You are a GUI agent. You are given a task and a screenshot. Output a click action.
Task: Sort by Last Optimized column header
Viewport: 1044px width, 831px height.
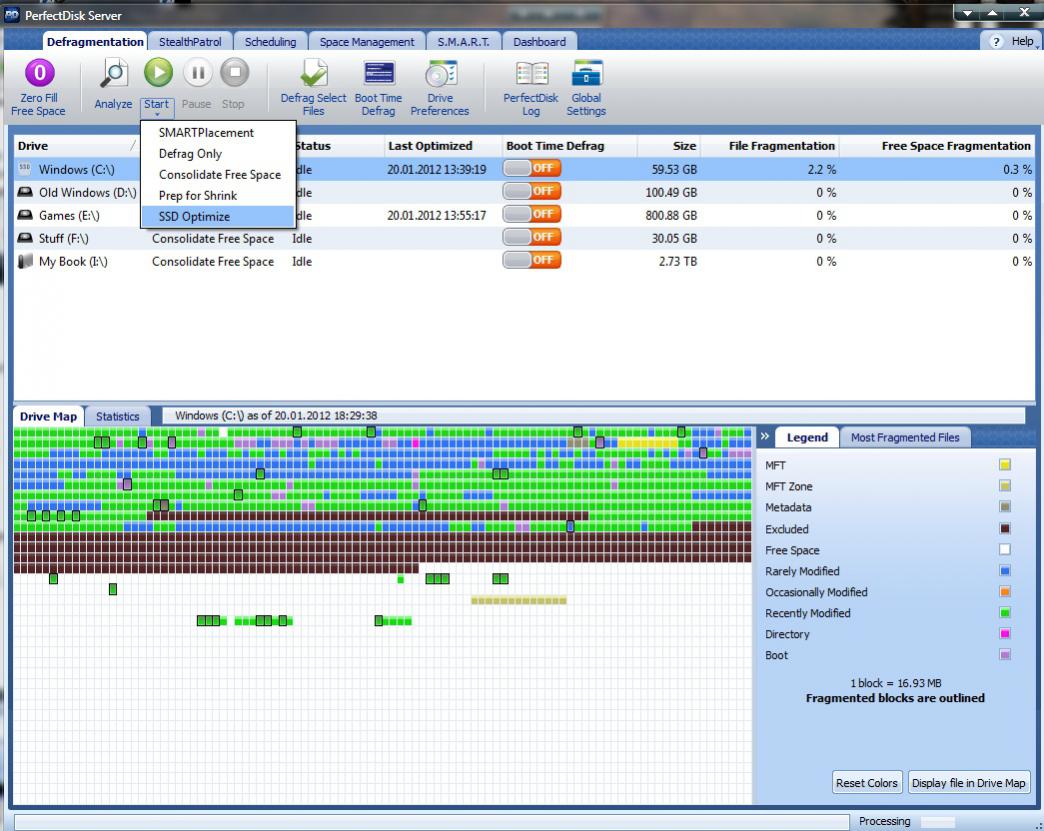(443, 146)
